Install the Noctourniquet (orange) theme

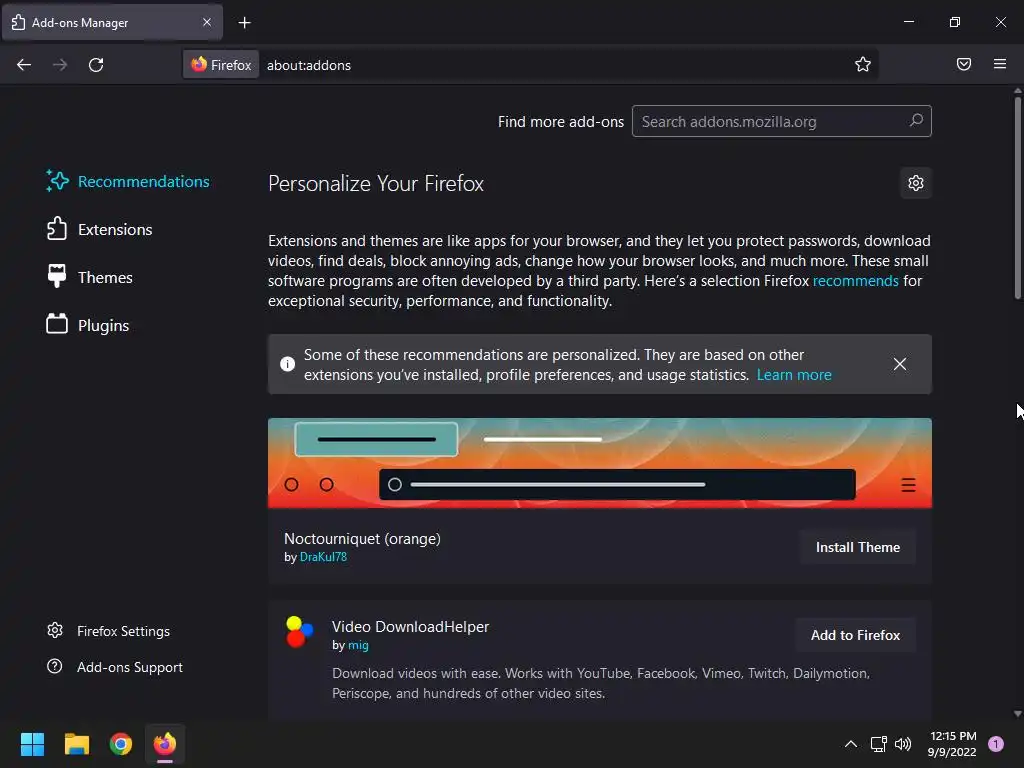[x=857, y=547]
